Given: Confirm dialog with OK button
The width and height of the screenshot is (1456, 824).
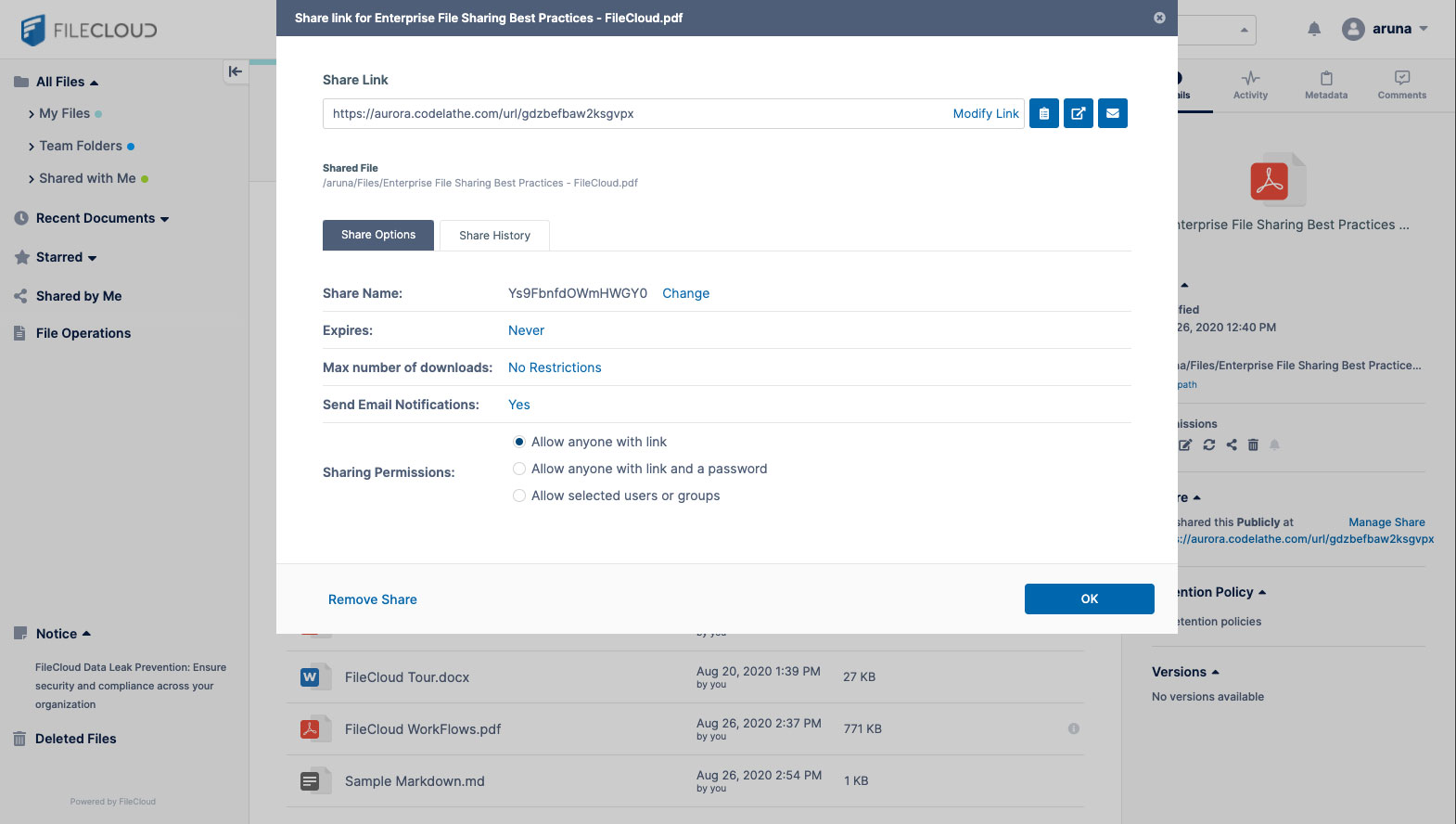Looking at the screenshot, I should point(1090,599).
